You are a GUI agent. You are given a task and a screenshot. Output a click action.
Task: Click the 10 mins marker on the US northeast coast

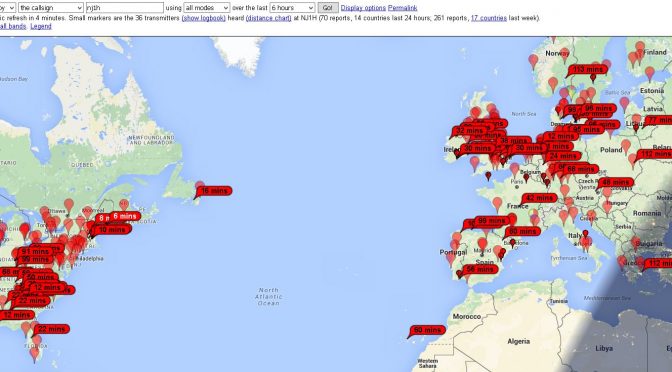click(x=111, y=230)
